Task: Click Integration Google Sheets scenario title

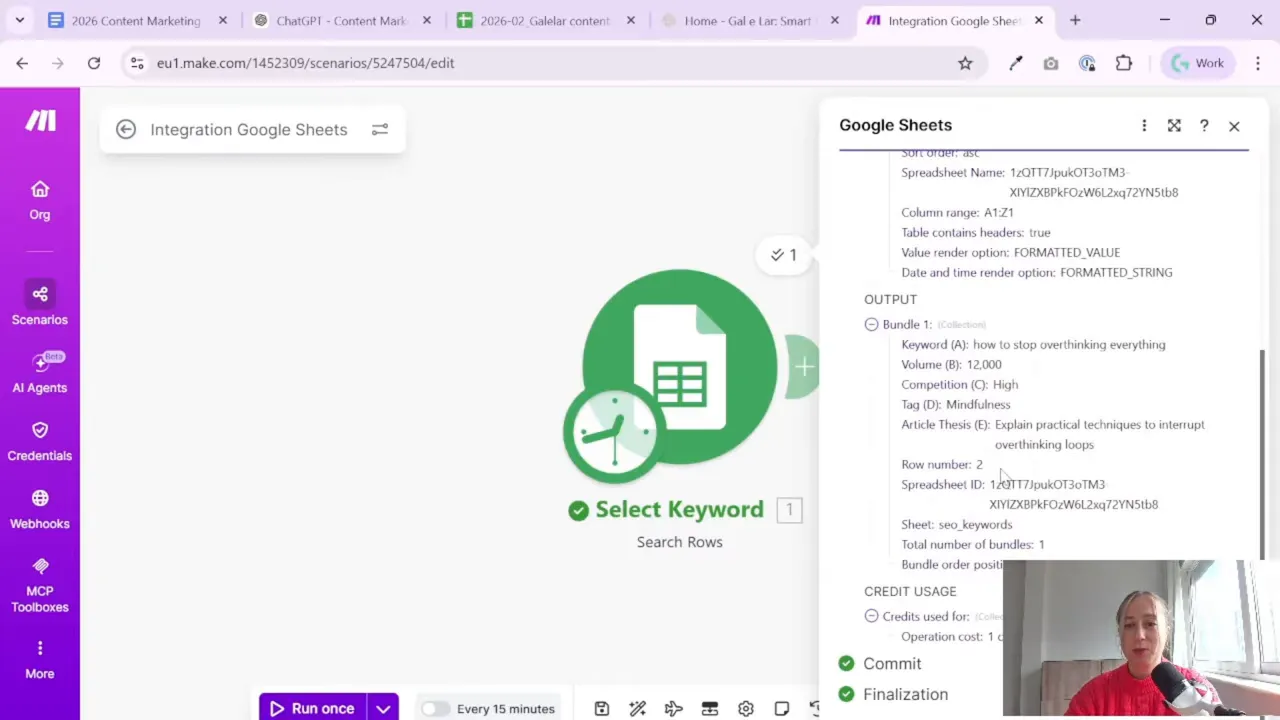Action: click(249, 129)
